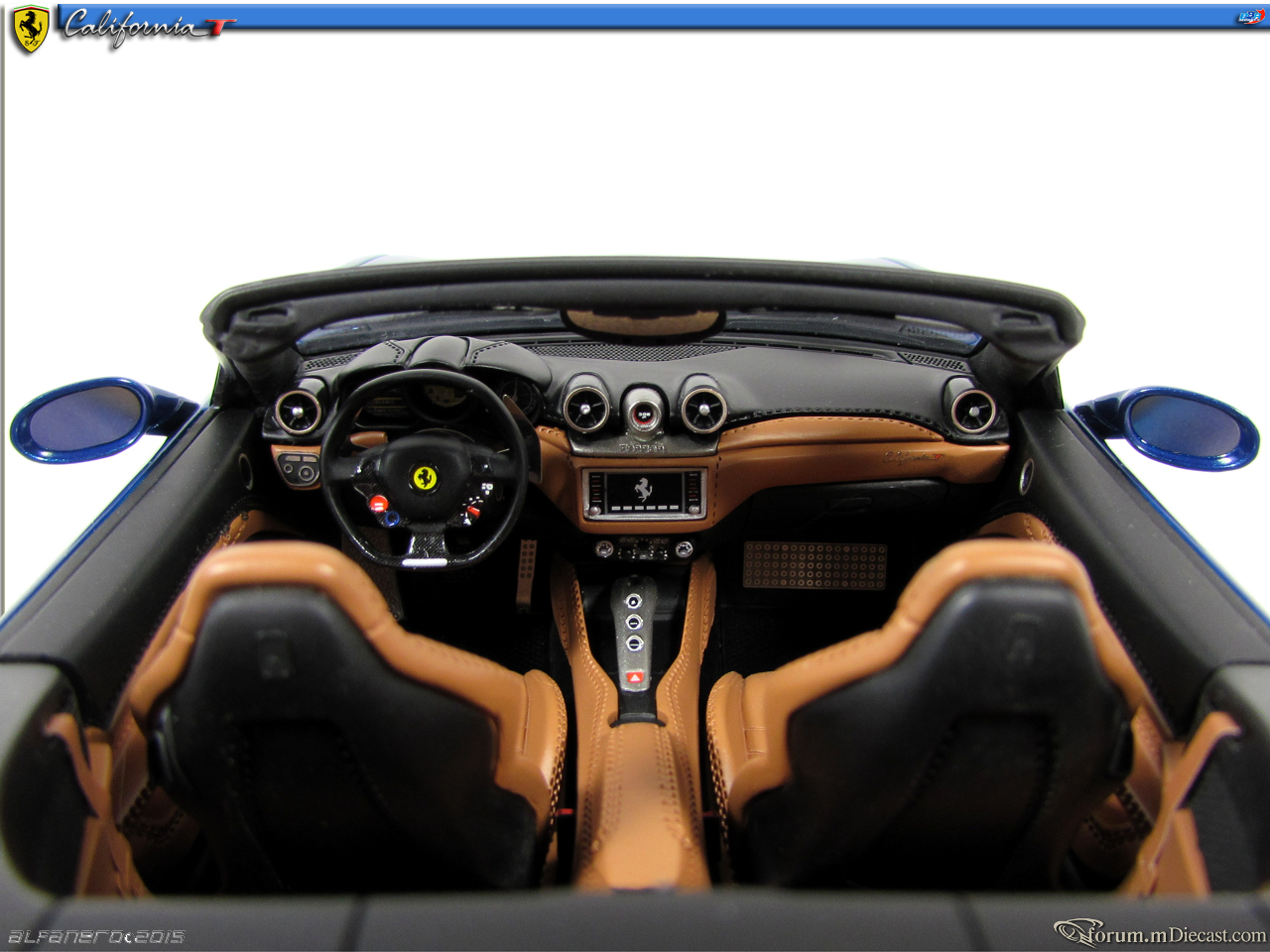The width and height of the screenshot is (1270, 952).
Task: Click the Ferrari prancing horse shield logo
Action: [31, 29]
